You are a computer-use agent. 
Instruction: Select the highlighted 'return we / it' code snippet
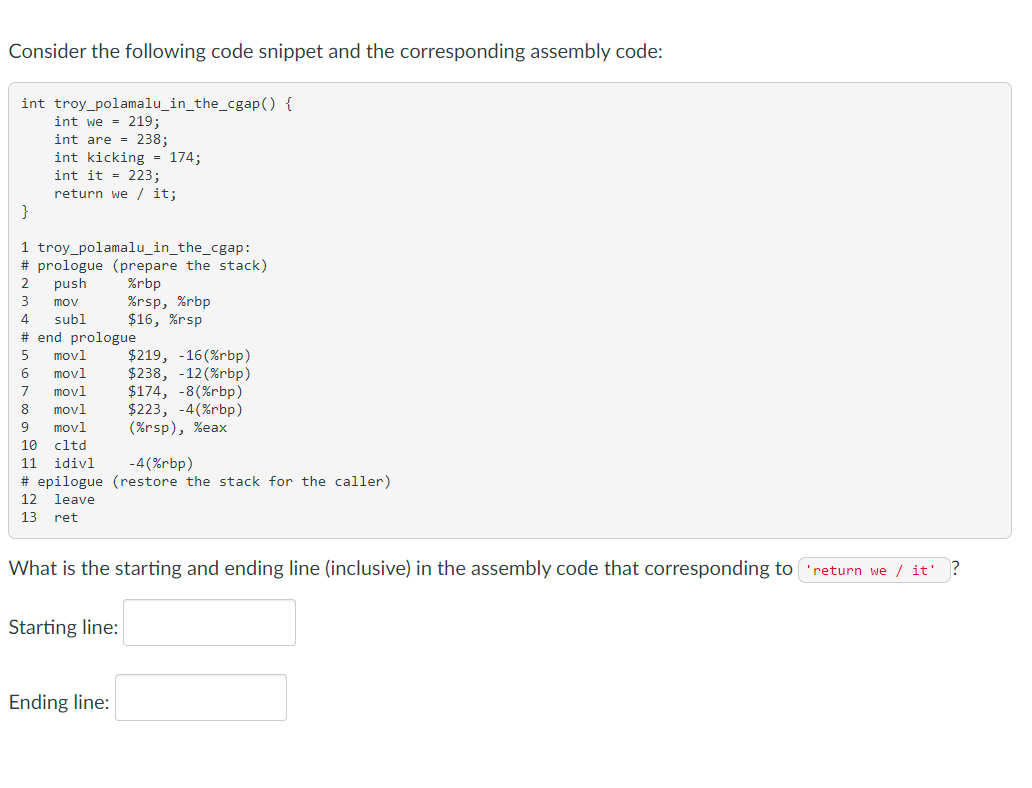tap(874, 570)
